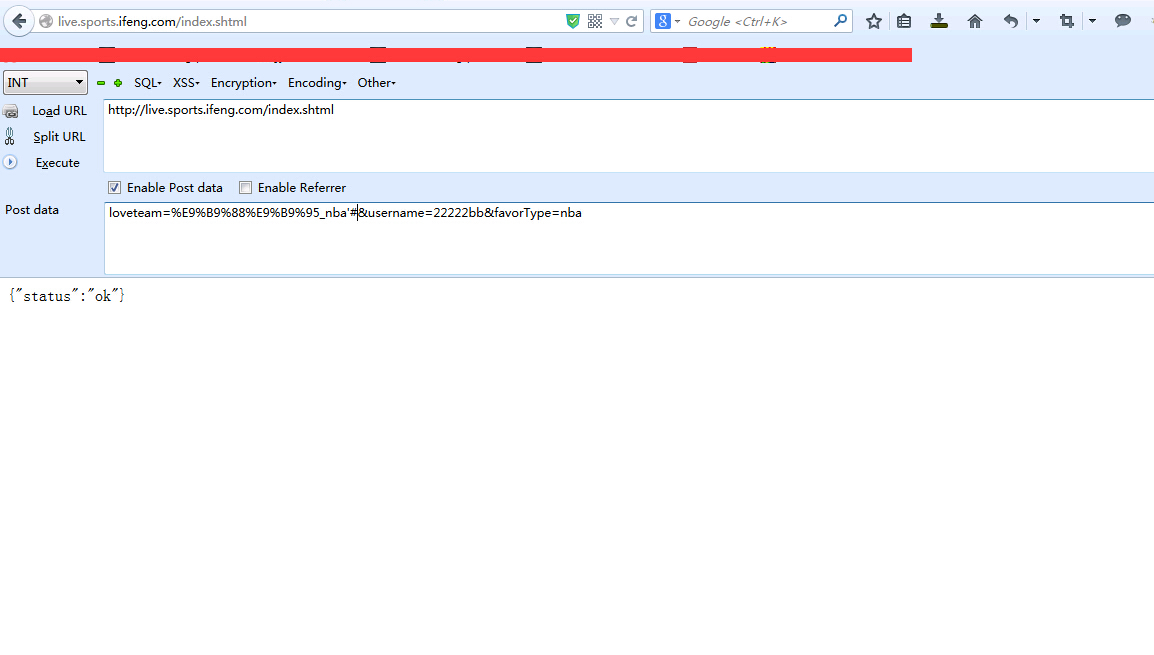Toggle the Enable Referrer checkbox

pyautogui.click(x=245, y=188)
